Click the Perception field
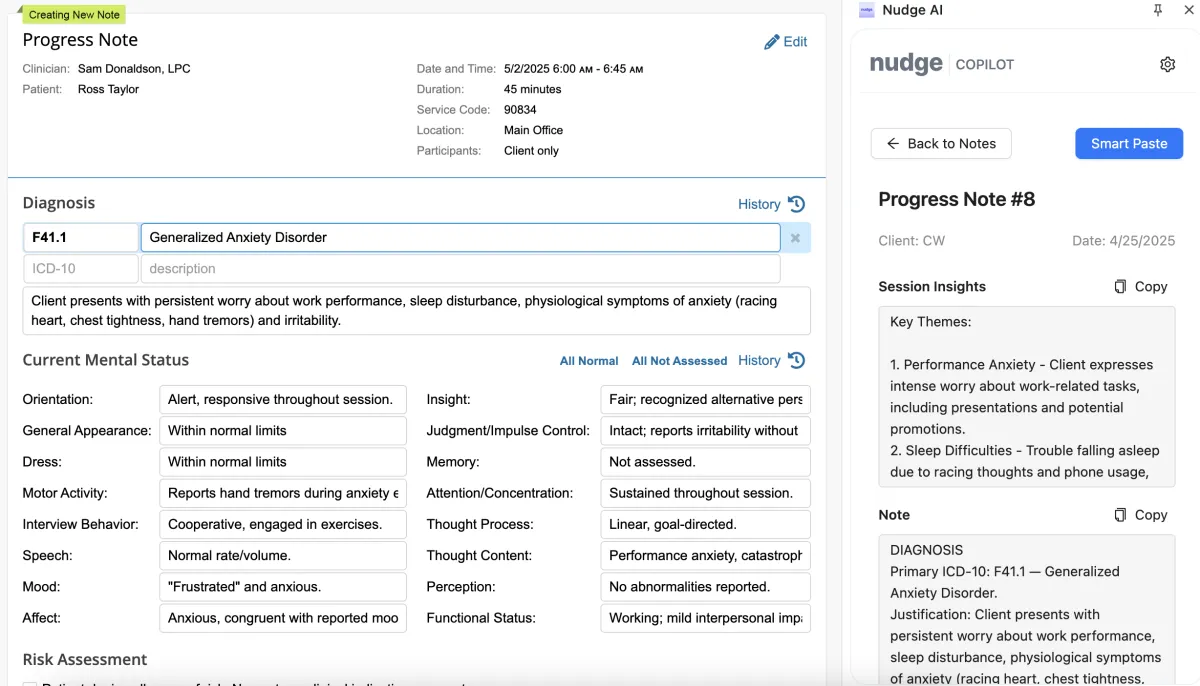The width and height of the screenshot is (1200, 686). coord(706,587)
